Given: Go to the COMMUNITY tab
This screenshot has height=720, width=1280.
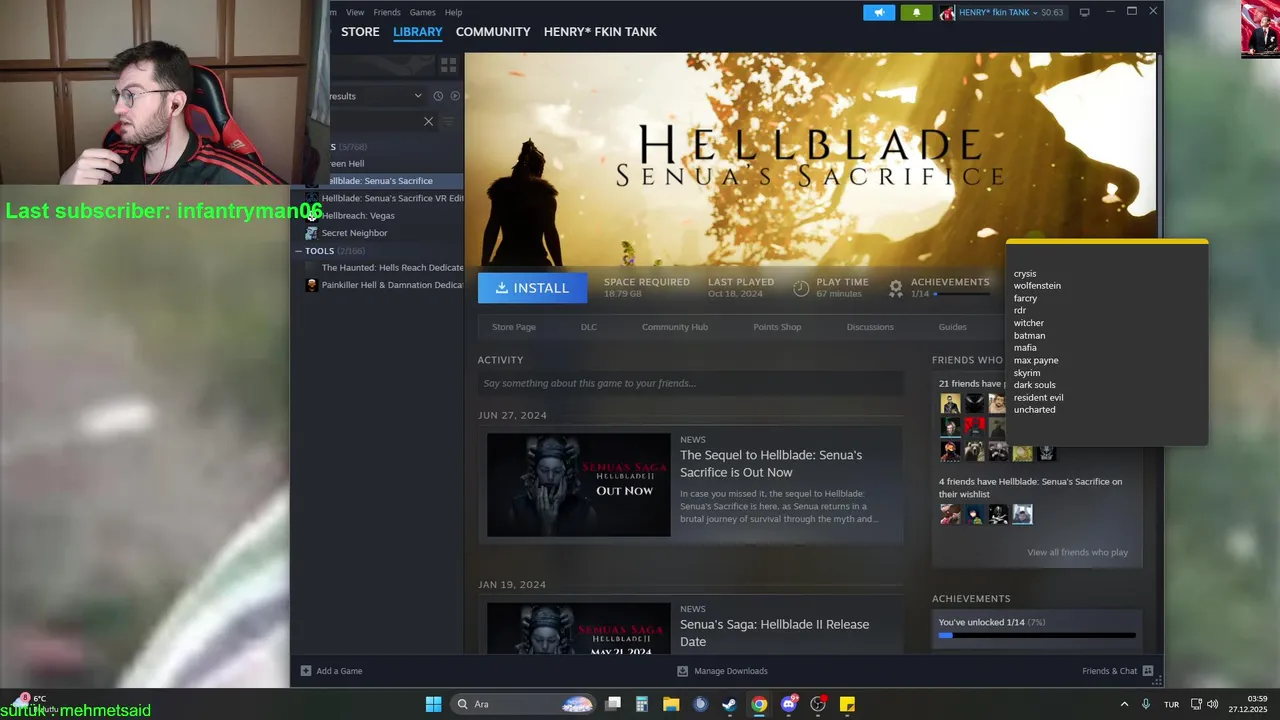Looking at the screenshot, I should pos(493,32).
